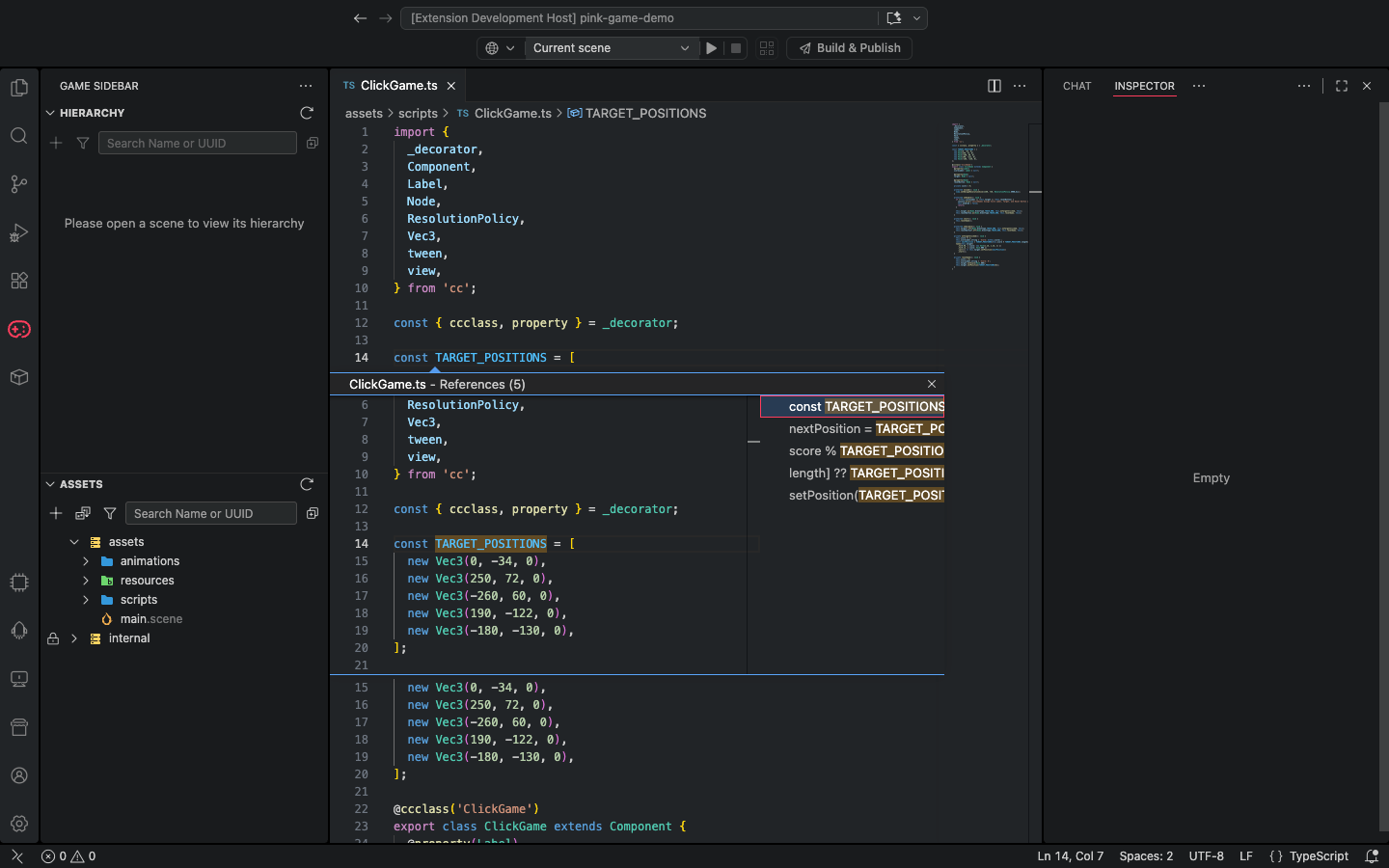Click the Assets search field
This screenshot has height=868, width=1389.
[x=210, y=513]
